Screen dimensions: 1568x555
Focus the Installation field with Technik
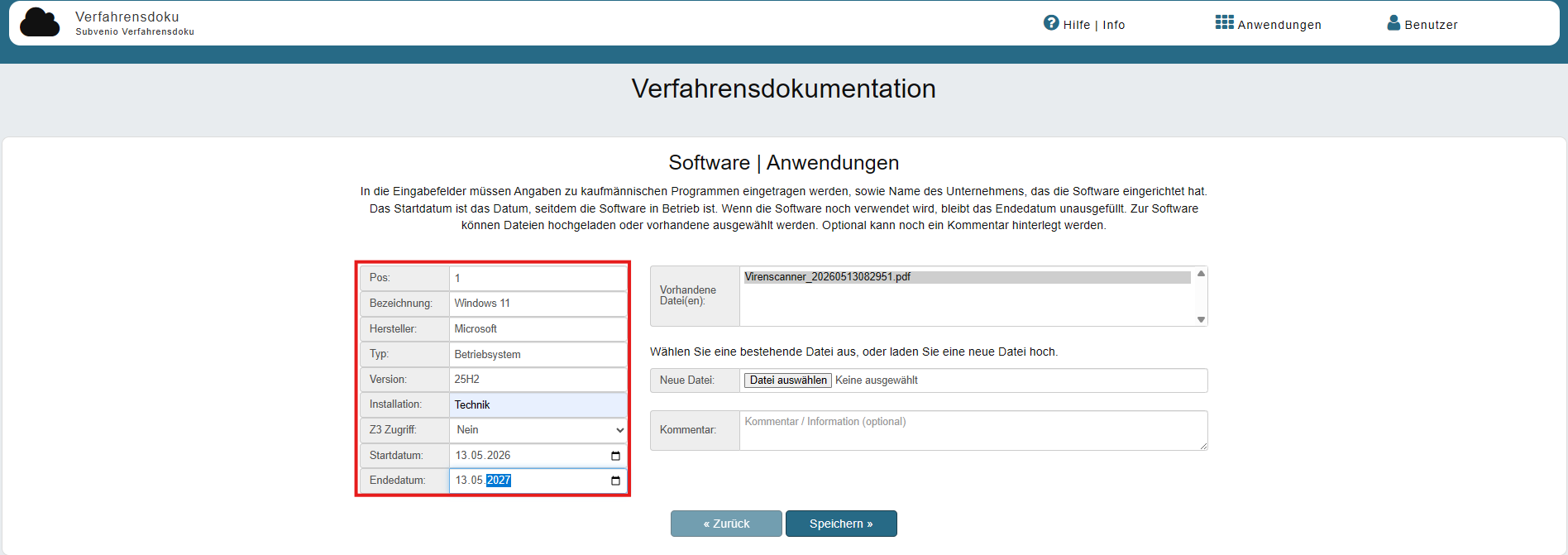[x=538, y=404]
